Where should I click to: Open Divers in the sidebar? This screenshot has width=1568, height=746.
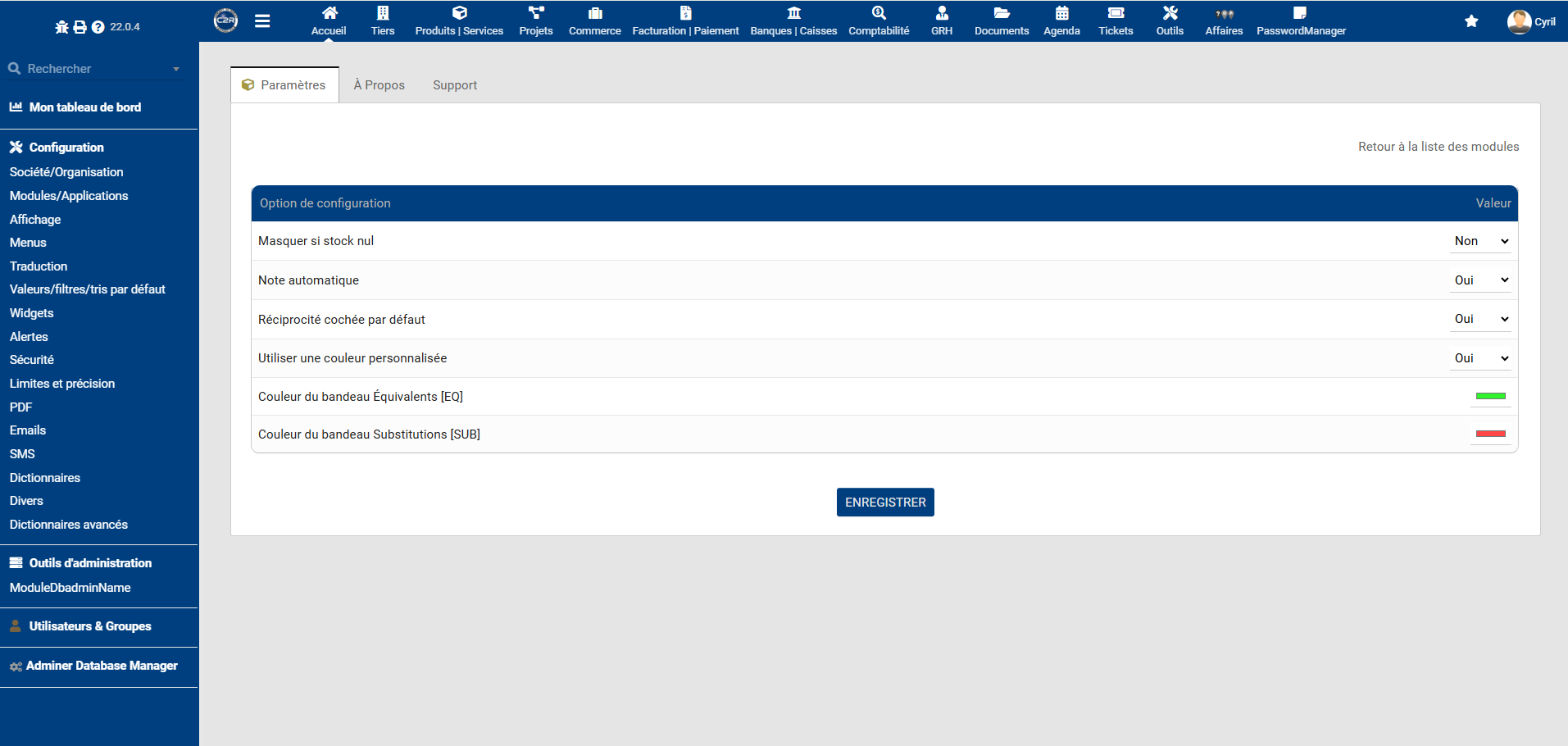[26, 501]
